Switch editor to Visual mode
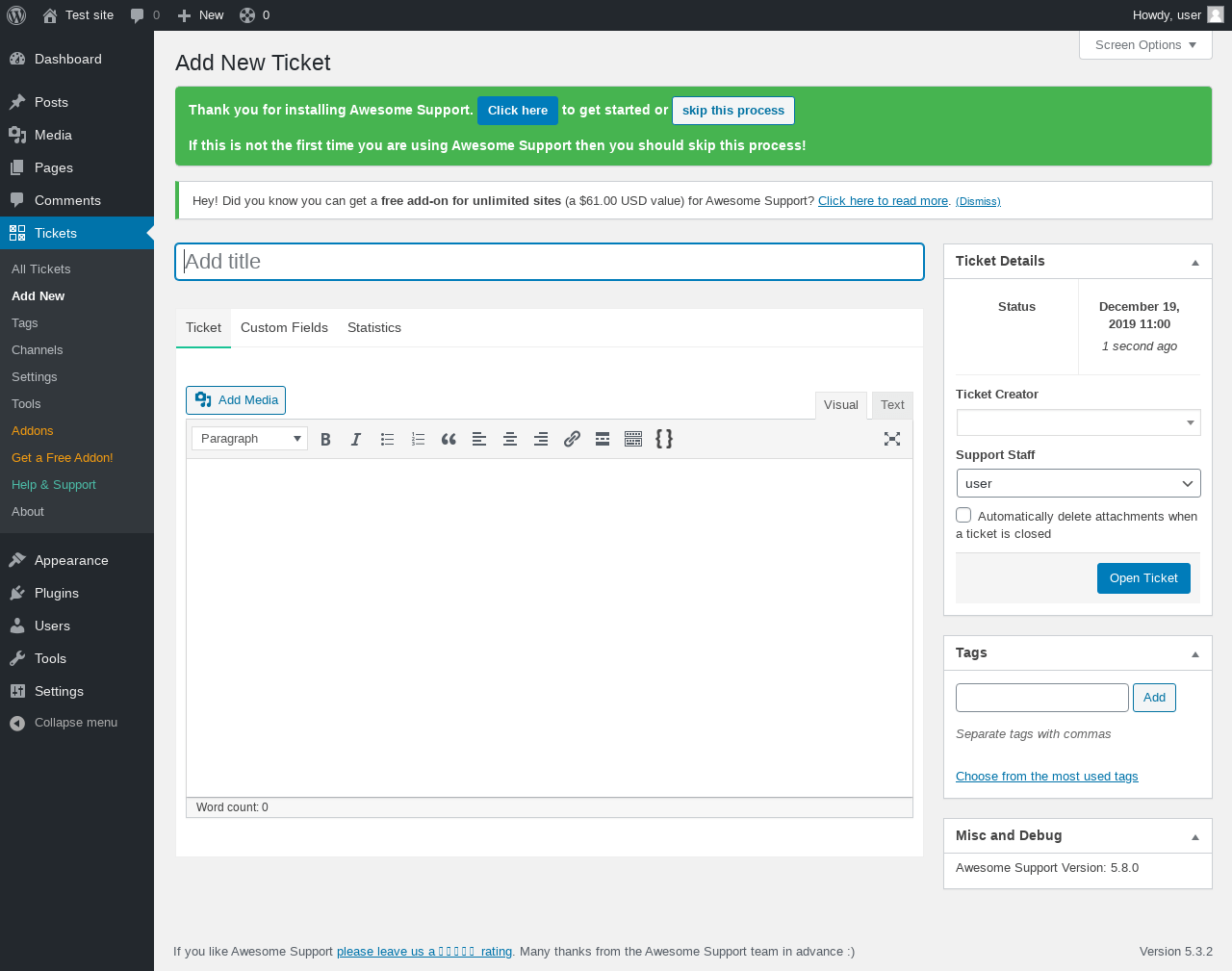This screenshot has height=971, width=1232. coord(841,405)
